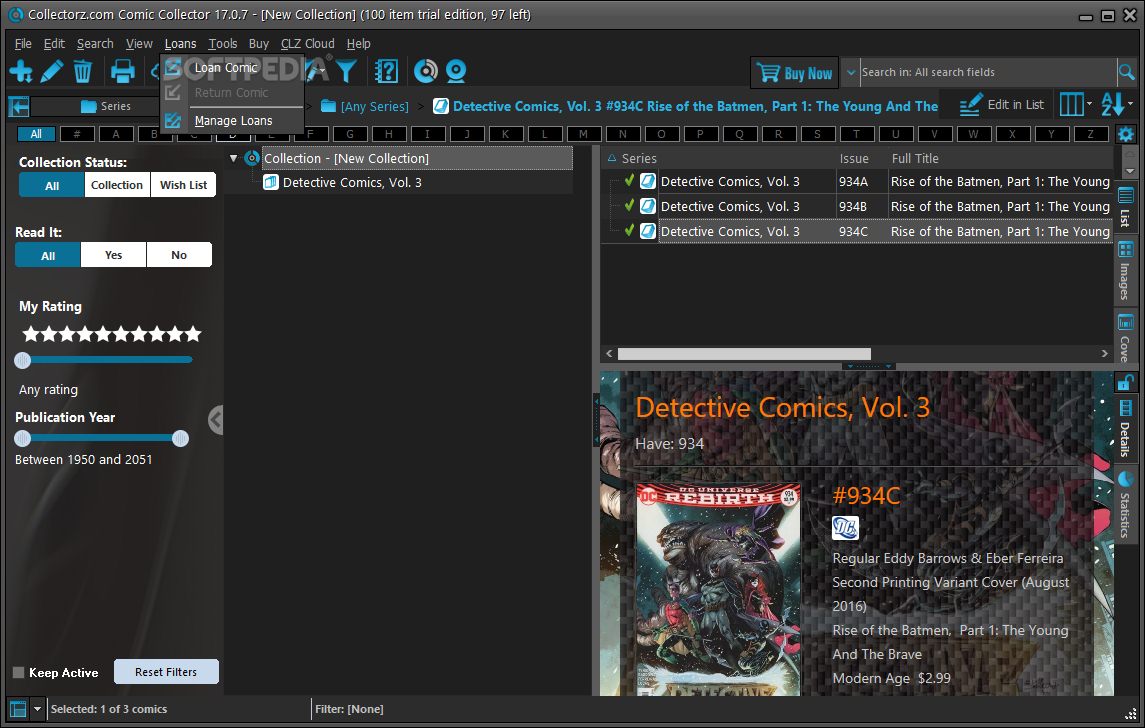Open the Help menu

358,44
